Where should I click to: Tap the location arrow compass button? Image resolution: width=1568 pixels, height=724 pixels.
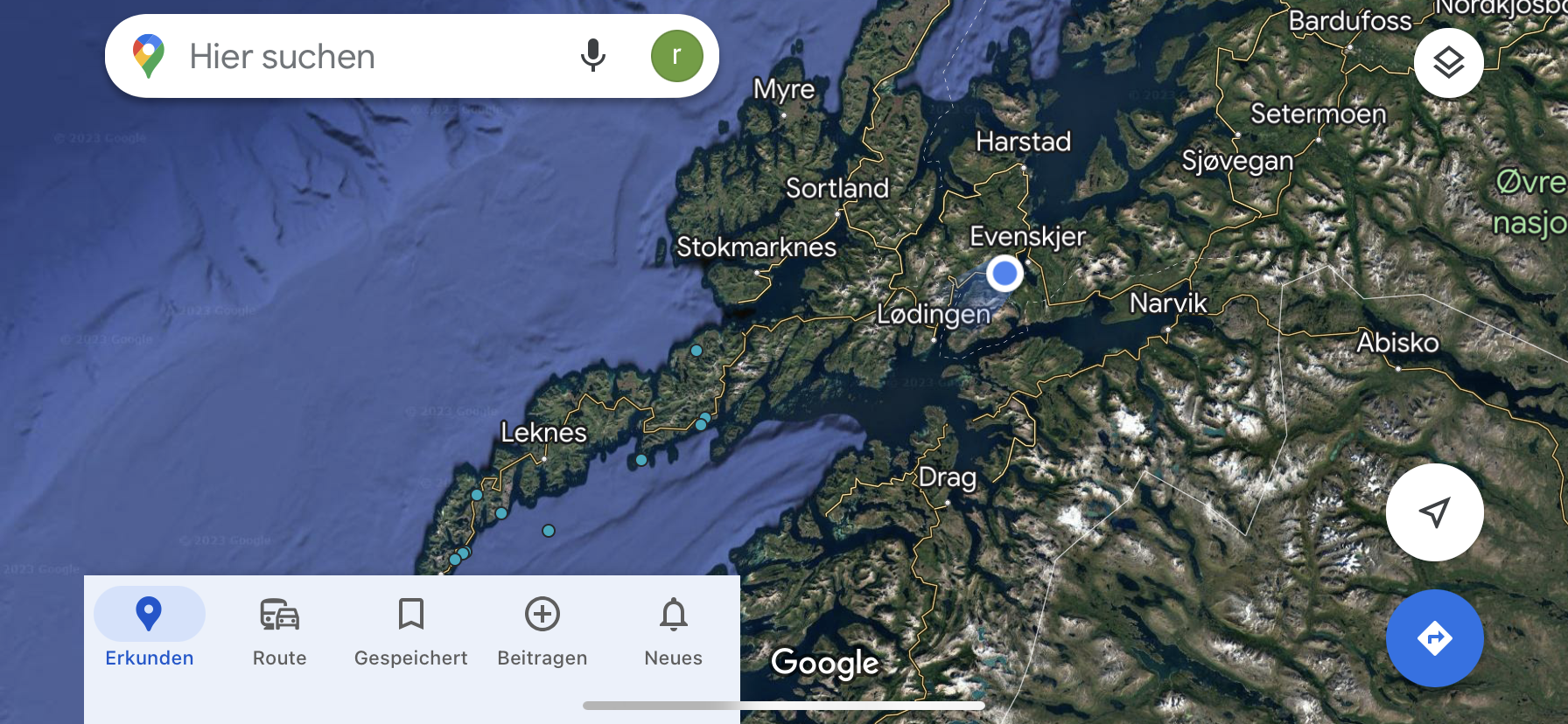[1434, 512]
